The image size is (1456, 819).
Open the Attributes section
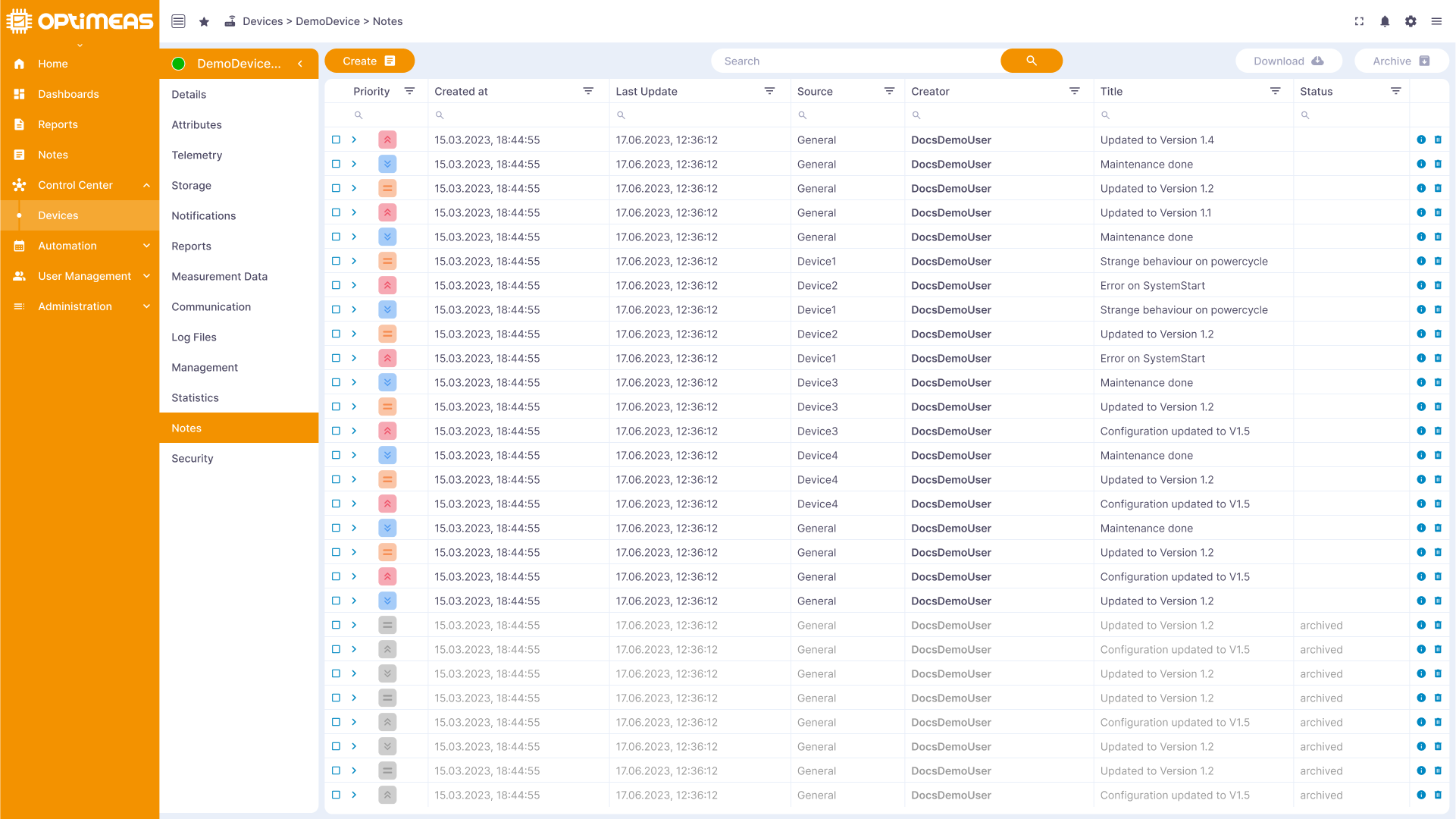[239, 124]
